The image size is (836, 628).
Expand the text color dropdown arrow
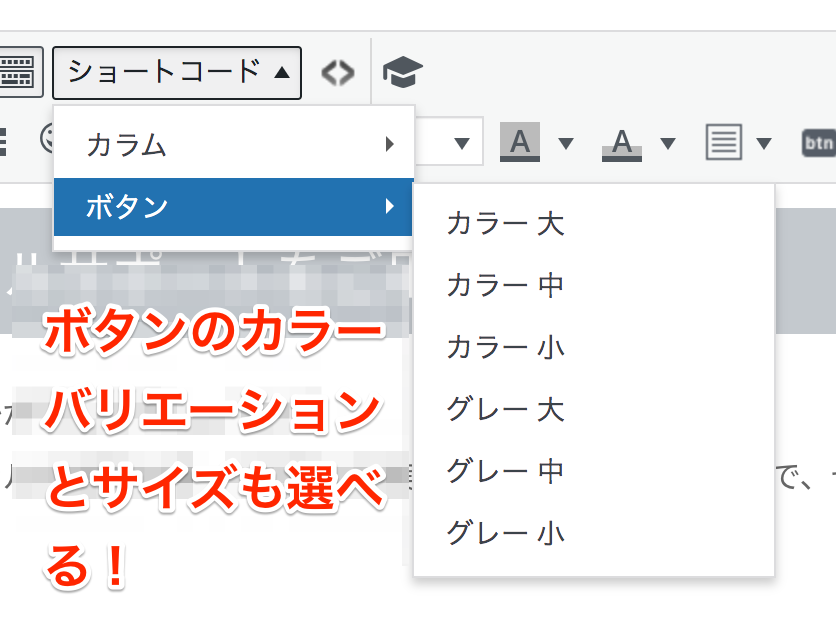point(668,143)
